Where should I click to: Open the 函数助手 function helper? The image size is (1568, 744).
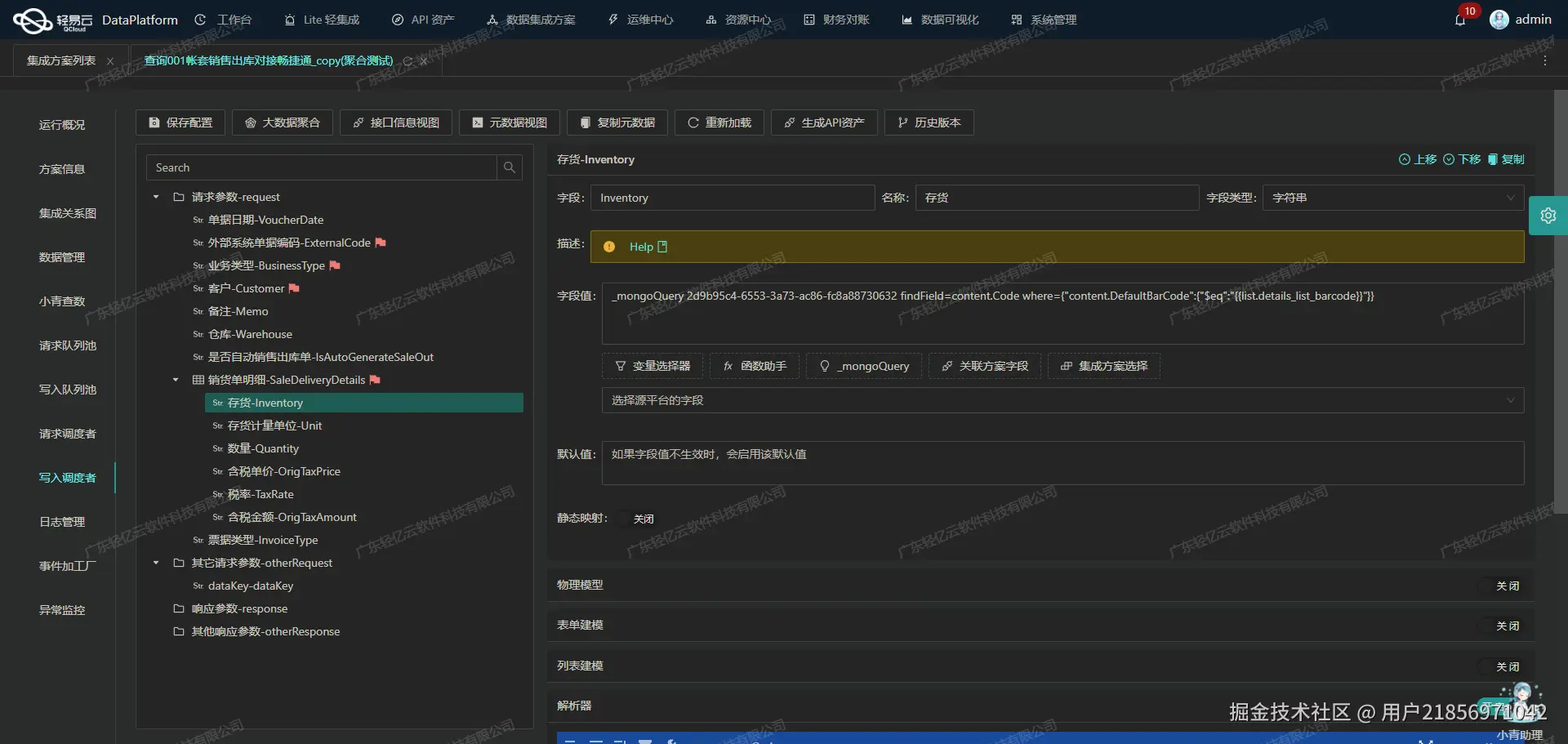[x=753, y=366]
